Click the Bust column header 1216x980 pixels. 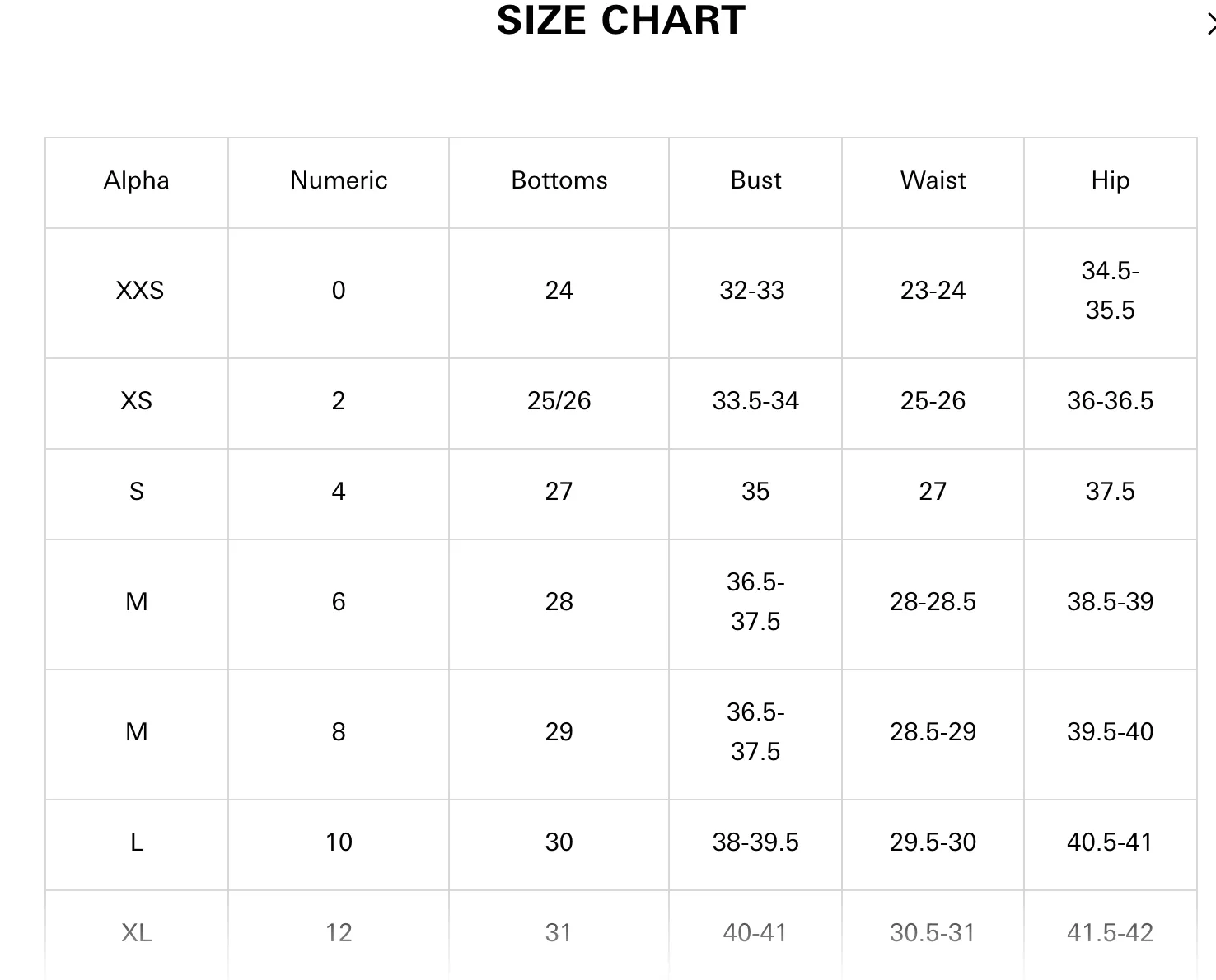pos(755,180)
